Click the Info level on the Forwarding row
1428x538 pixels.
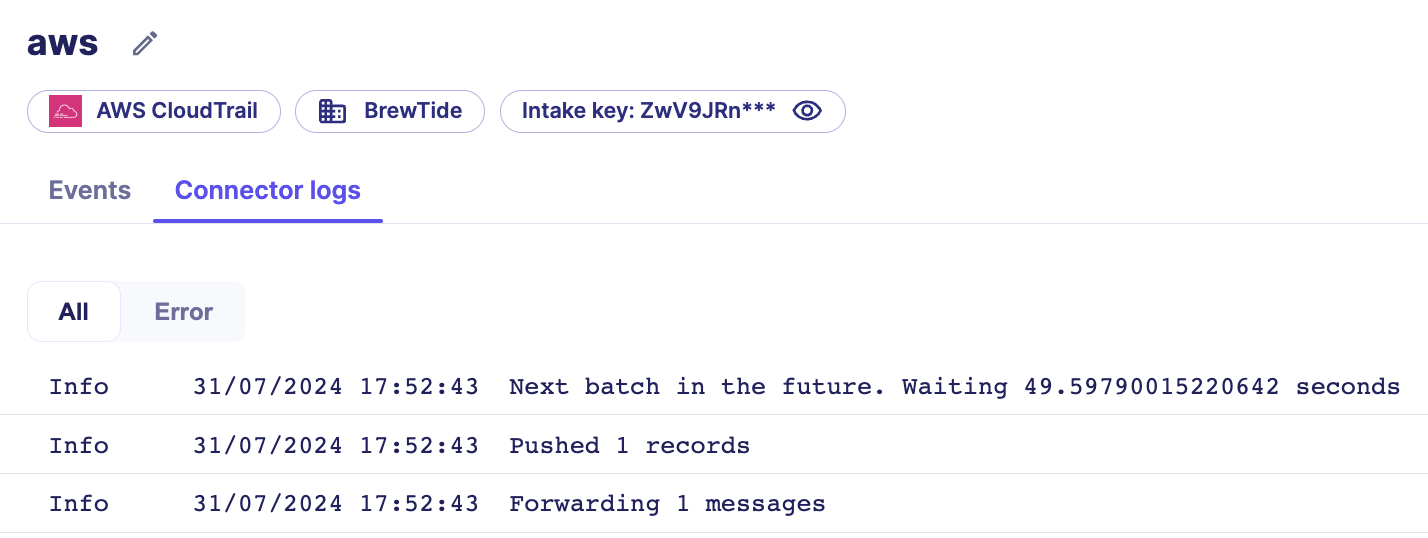[x=79, y=504]
